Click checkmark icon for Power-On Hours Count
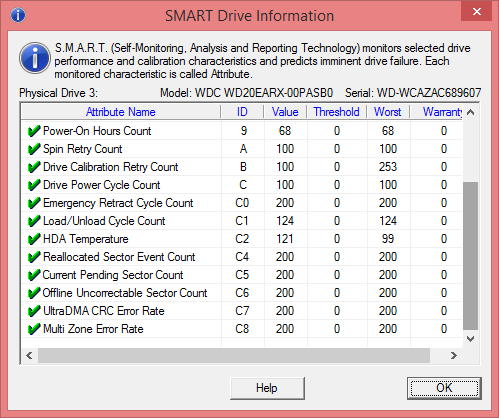This screenshot has width=499, height=418. tap(34, 131)
